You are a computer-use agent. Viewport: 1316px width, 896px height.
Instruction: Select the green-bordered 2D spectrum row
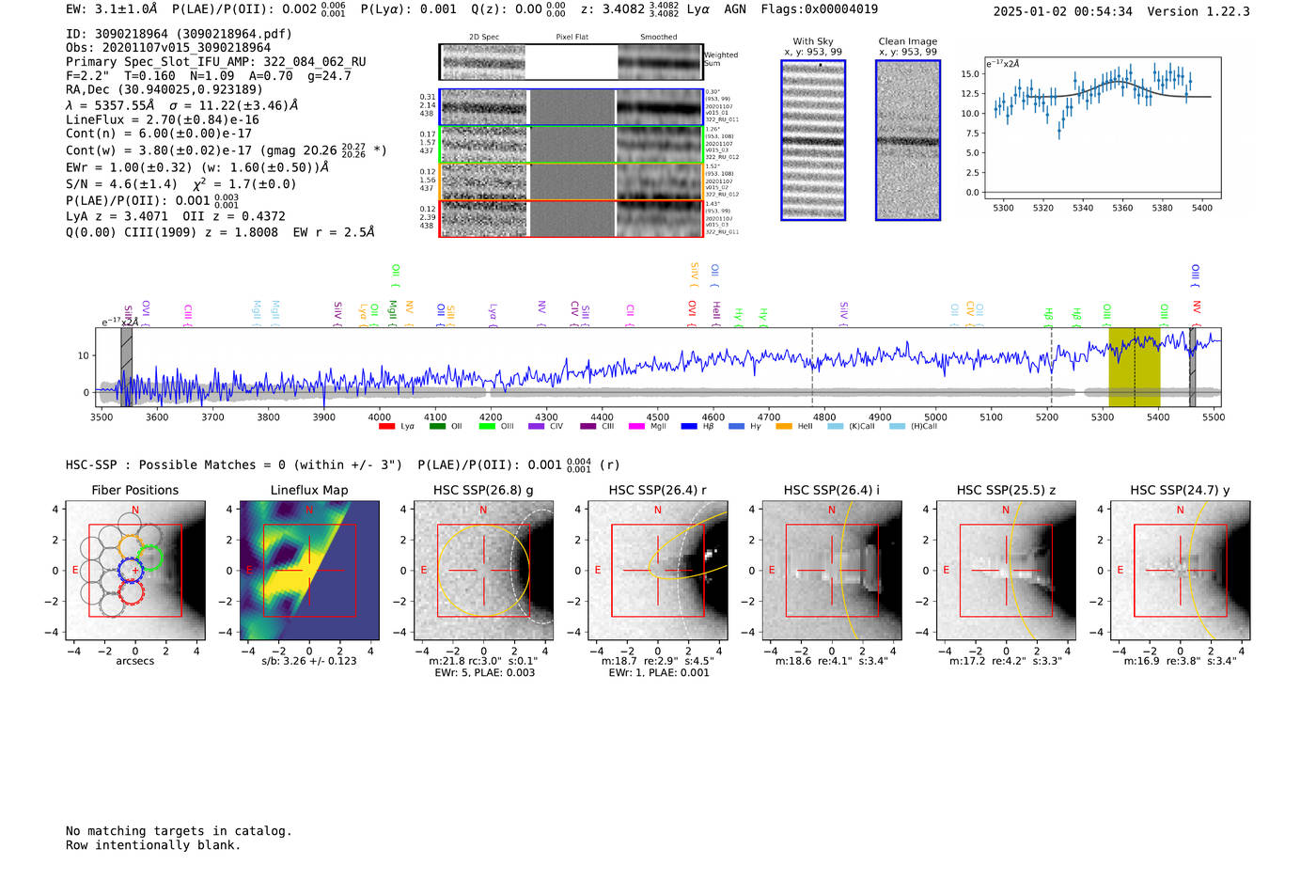coord(571,145)
